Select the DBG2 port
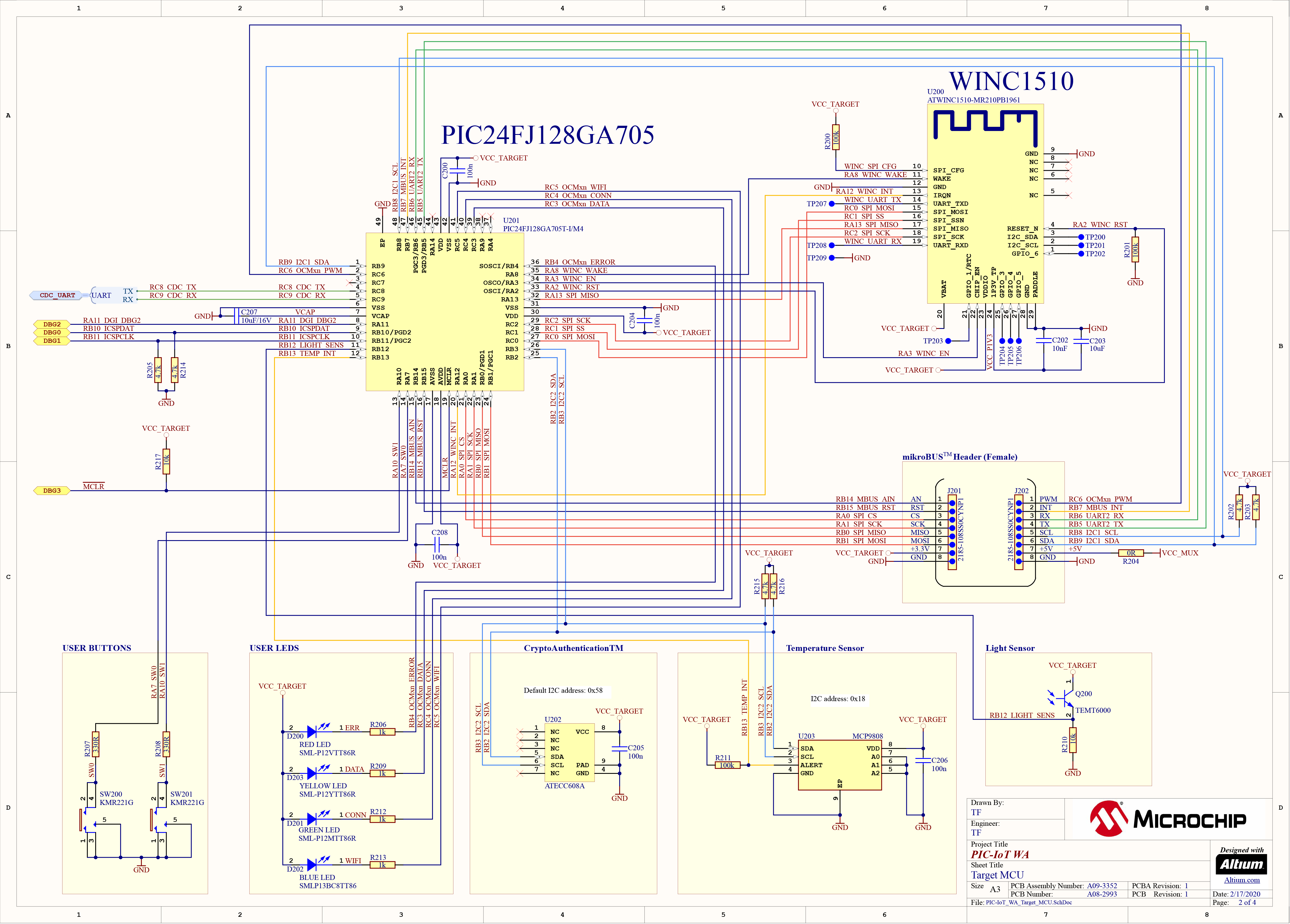This screenshot has width=1290, height=924. pos(52,324)
